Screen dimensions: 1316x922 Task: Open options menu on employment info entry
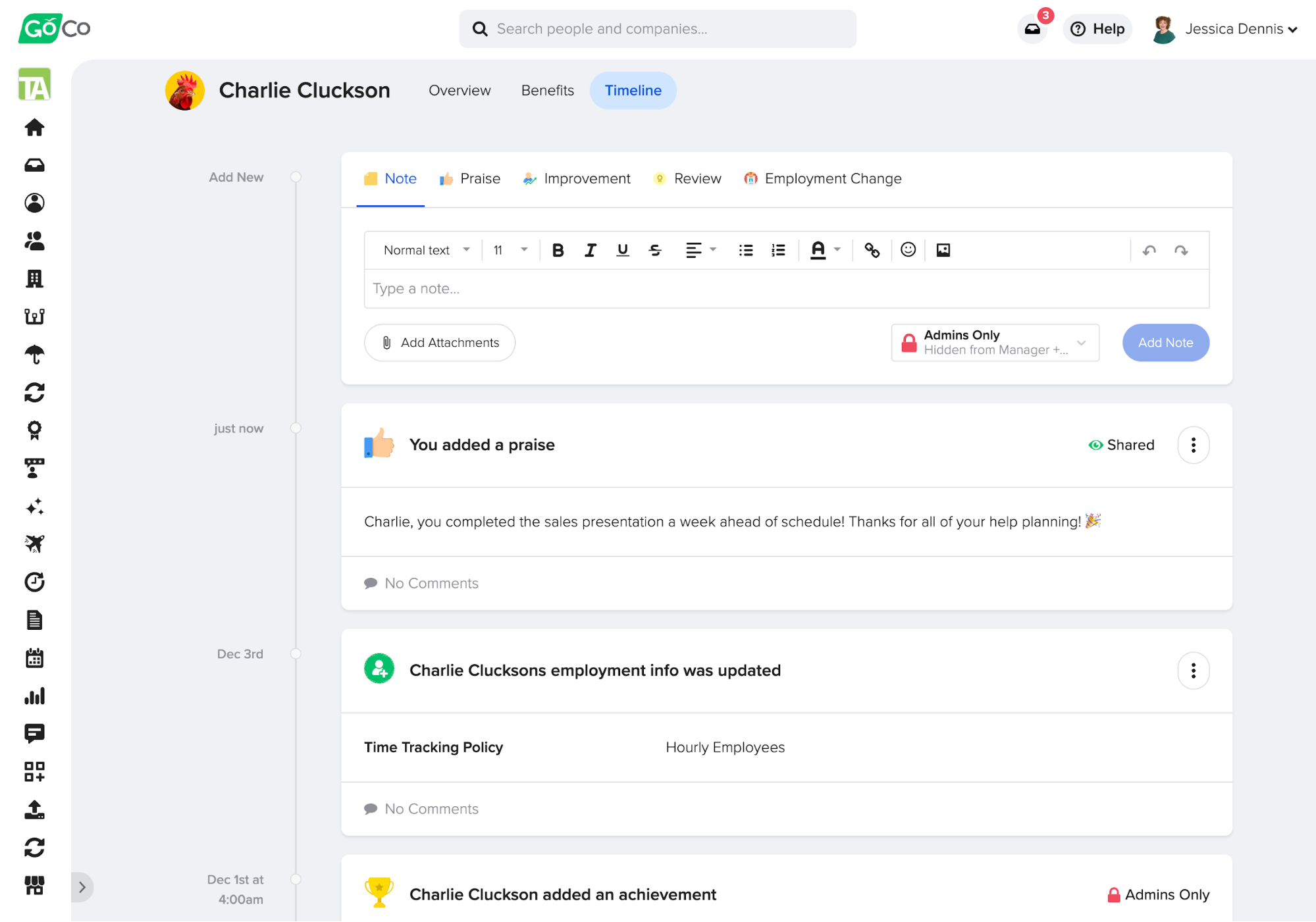click(x=1194, y=671)
